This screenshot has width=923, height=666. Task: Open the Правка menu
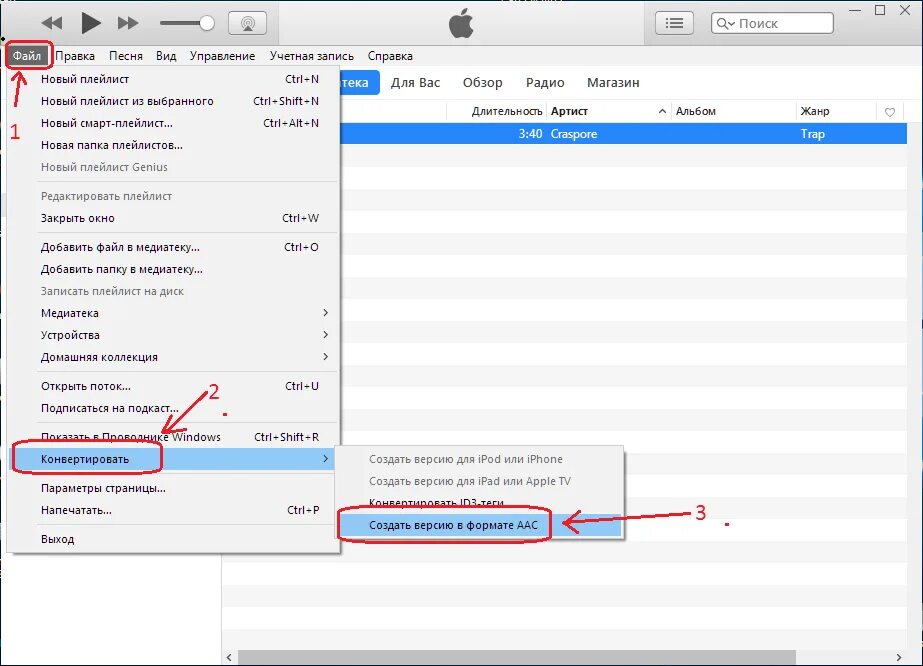click(x=75, y=56)
